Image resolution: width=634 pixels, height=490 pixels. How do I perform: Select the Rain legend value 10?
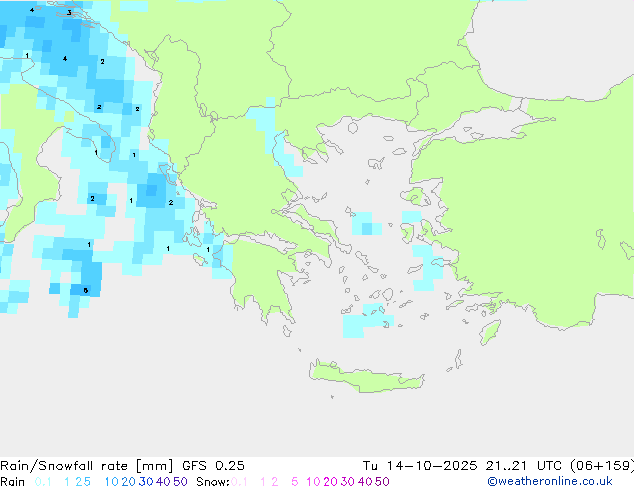111,482
